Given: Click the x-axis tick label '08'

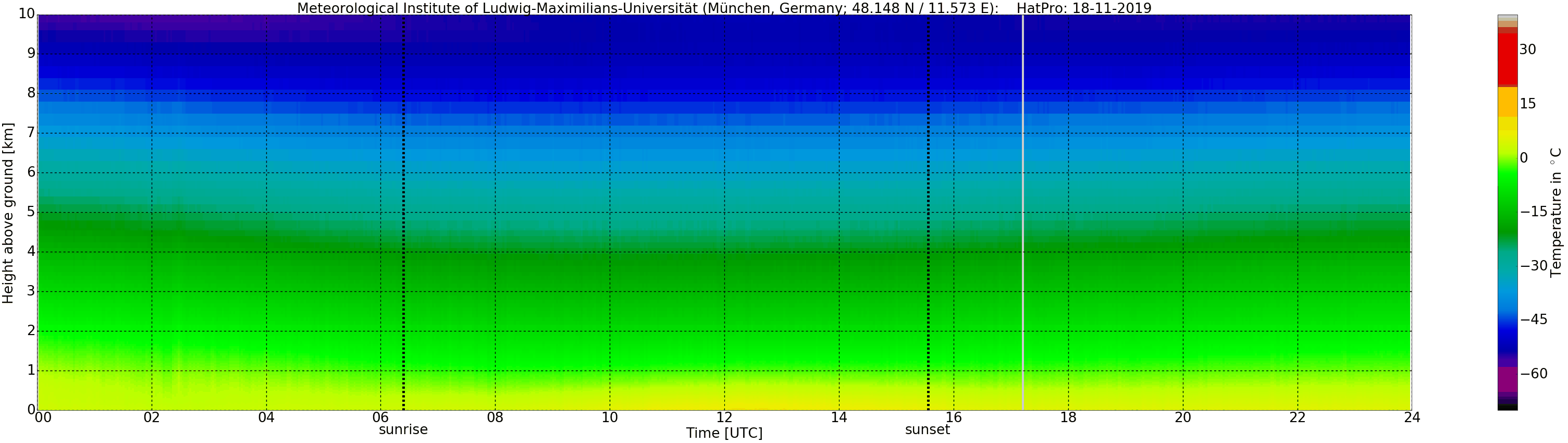Looking at the screenshot, I should click(495, 417).
